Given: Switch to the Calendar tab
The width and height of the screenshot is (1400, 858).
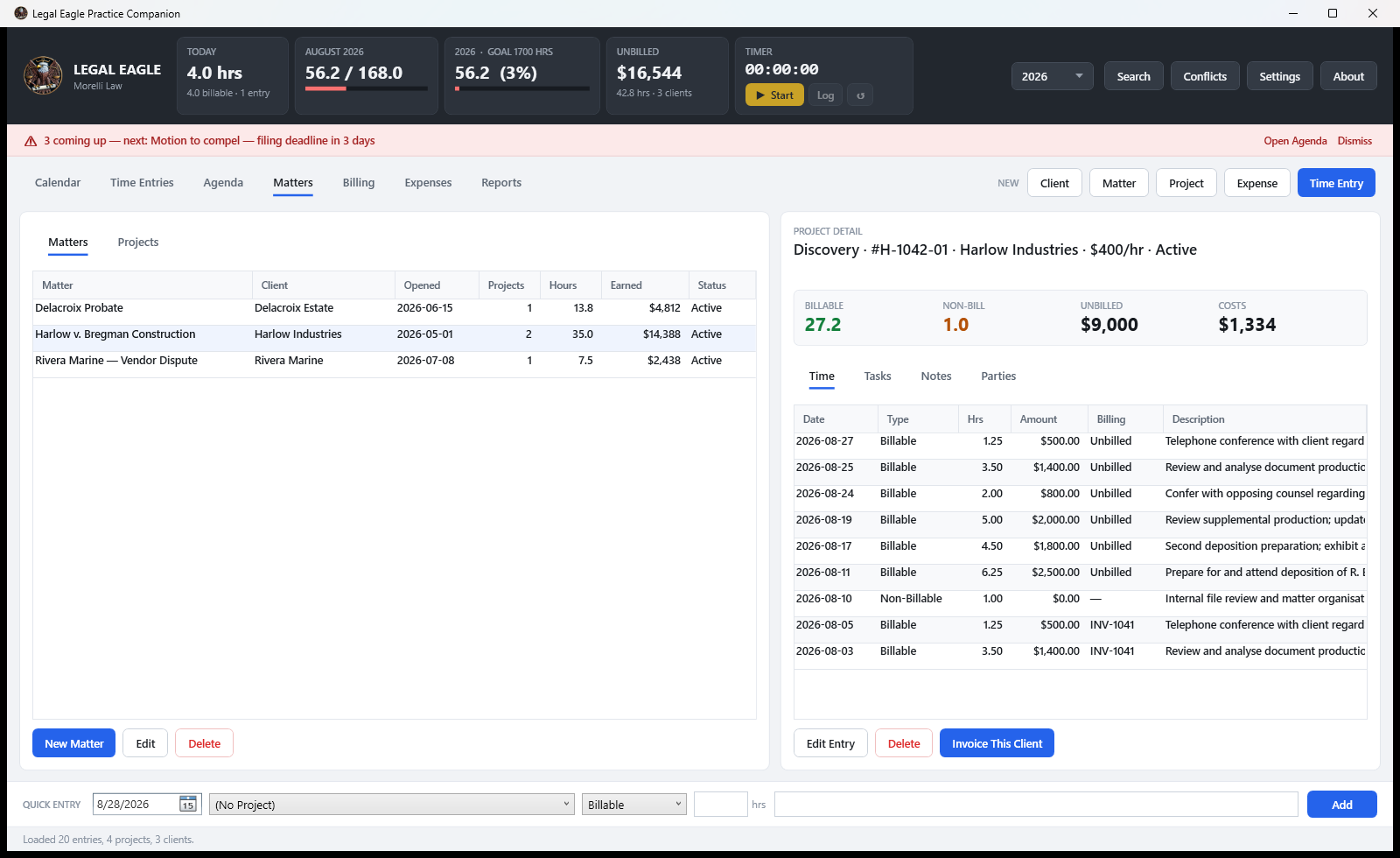Looking at the screenshot, I should click(x=58, y=183).
